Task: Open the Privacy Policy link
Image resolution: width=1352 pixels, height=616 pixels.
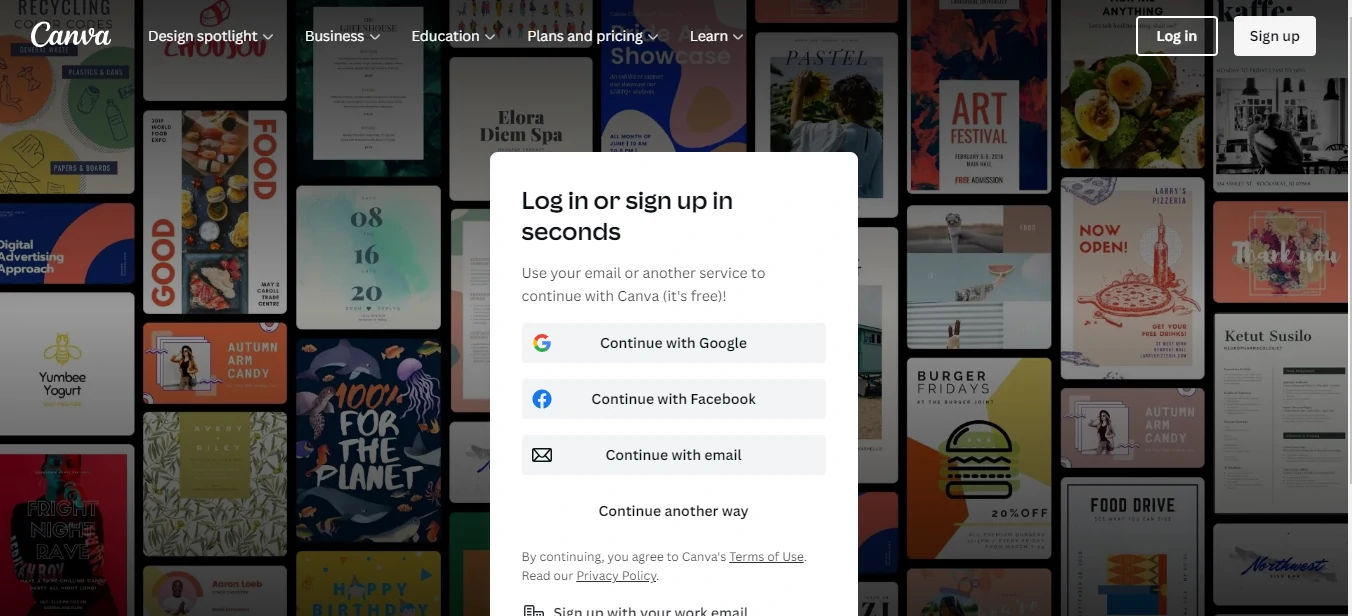Action: point(616,575)
